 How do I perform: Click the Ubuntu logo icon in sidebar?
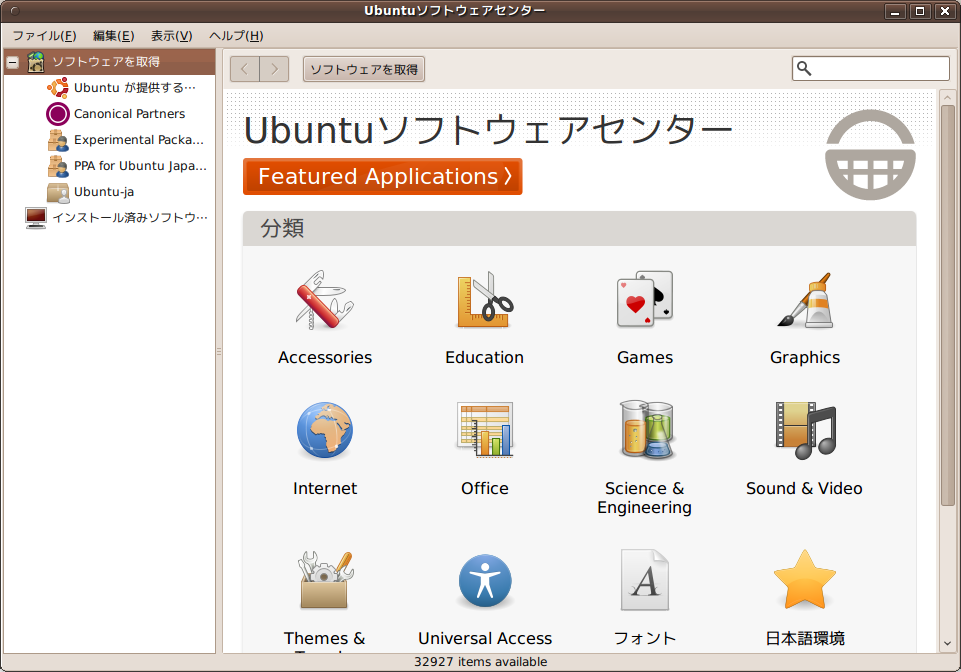58,88
